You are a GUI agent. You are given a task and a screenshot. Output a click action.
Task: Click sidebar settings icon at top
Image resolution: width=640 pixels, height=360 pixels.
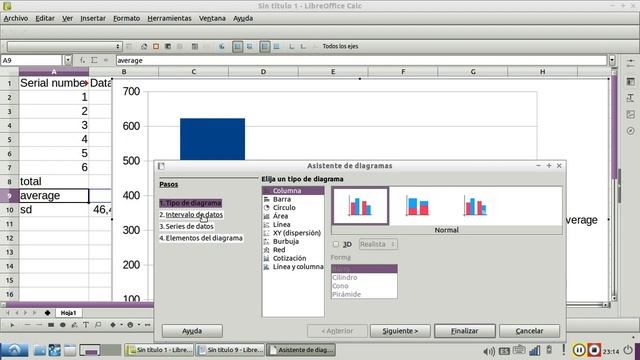pos(630,62)
